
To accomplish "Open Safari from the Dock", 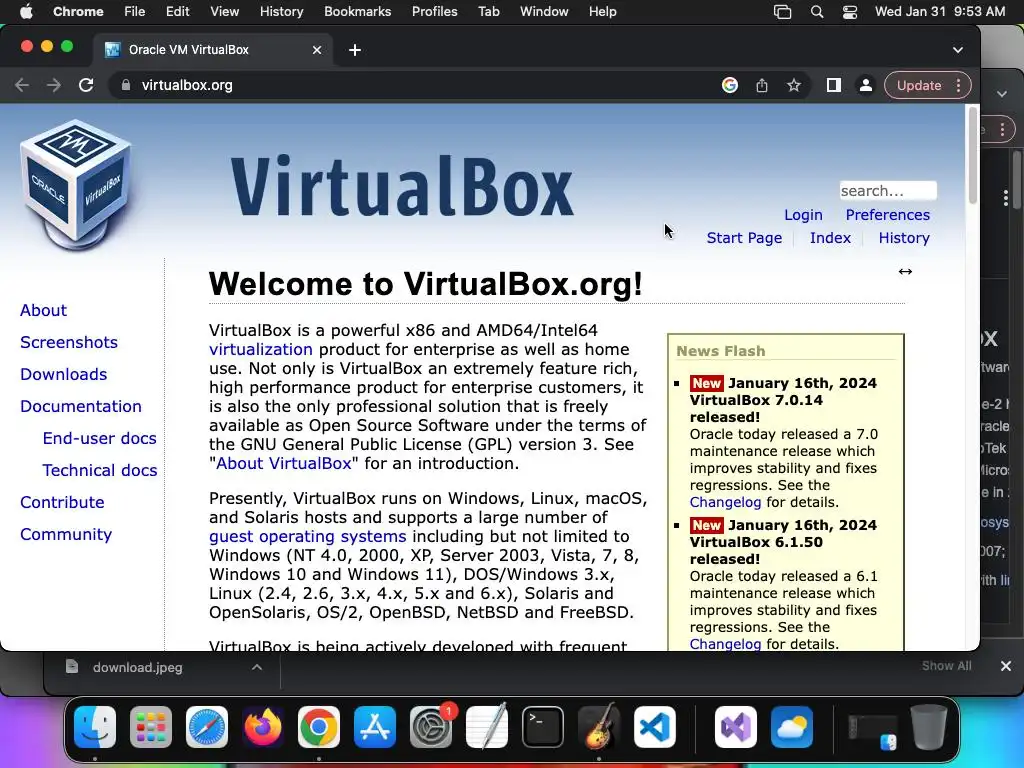I will coord(207,727).
